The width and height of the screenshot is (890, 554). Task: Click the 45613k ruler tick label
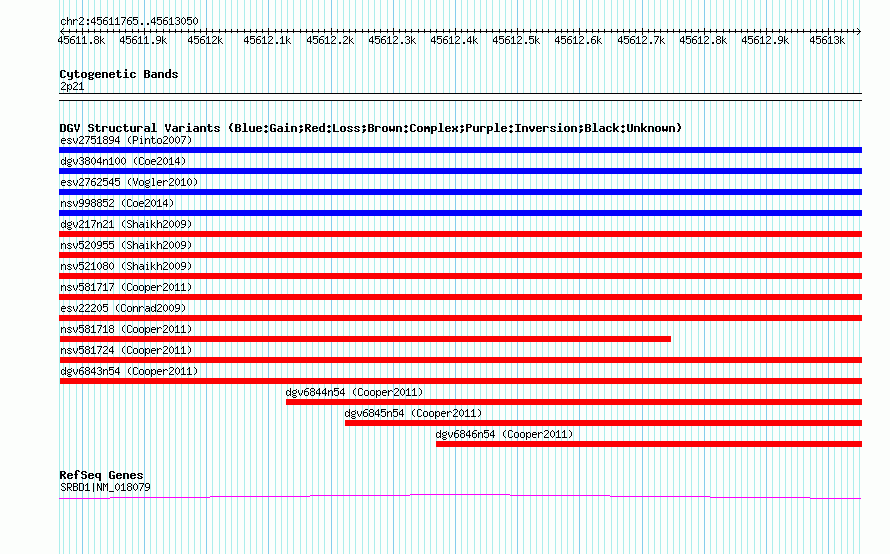coord(827,40)
